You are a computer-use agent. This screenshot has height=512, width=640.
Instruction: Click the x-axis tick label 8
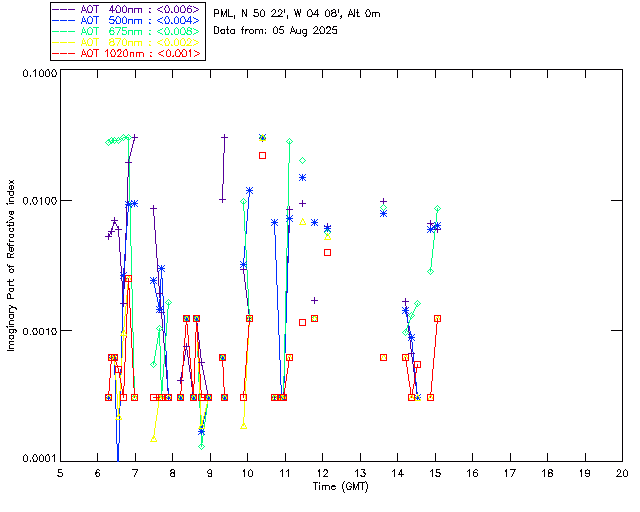point(172,472)
